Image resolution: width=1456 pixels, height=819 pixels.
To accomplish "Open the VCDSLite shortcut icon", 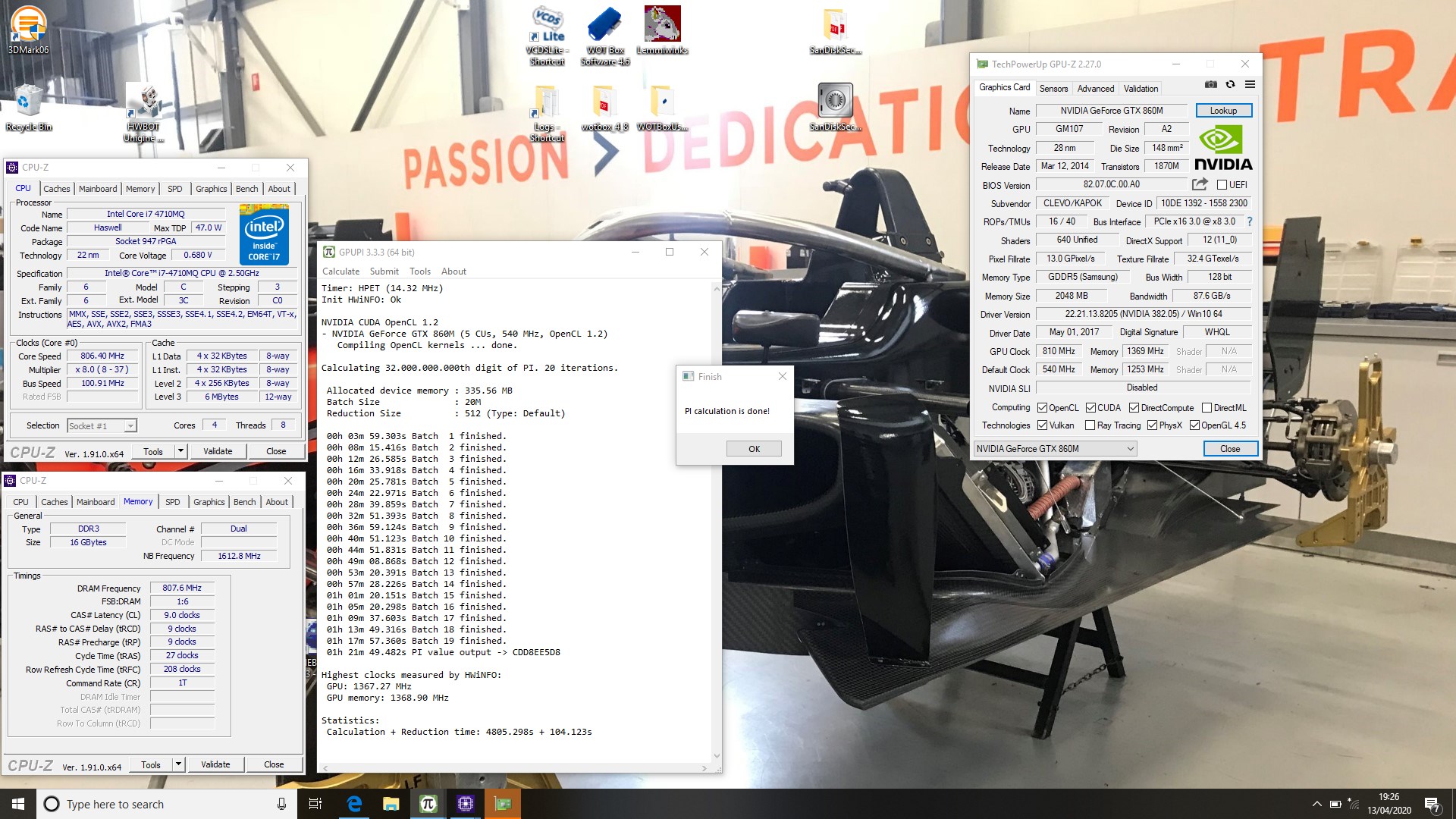I will pos(548,34).
